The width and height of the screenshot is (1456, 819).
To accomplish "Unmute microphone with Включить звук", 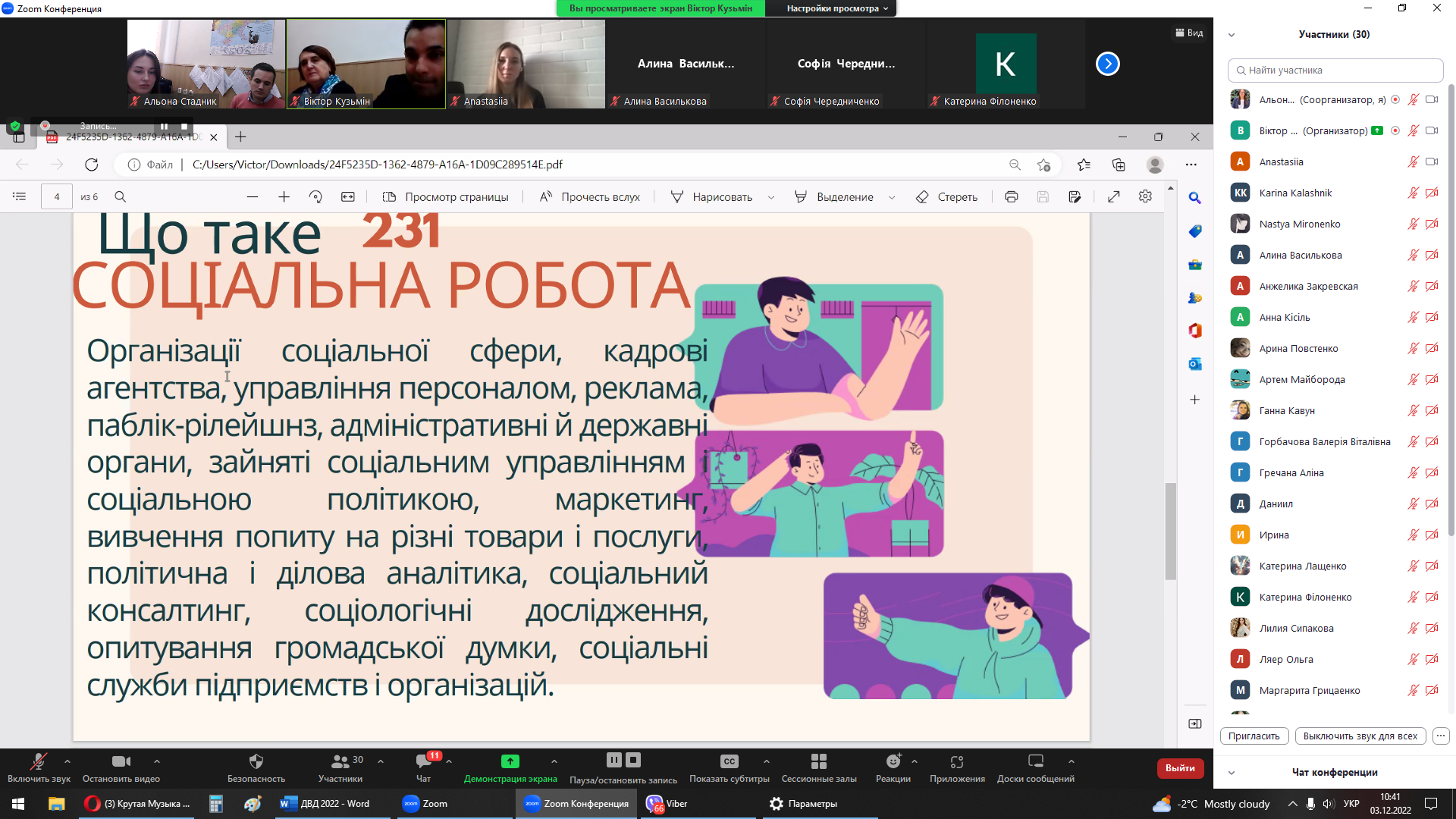I will point(38,761).
